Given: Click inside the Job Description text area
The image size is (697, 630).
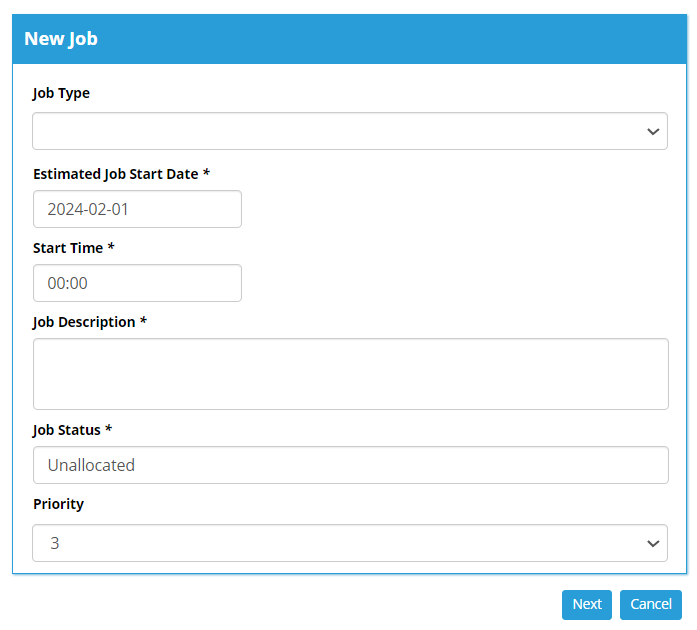Looking at the screenshot, I should coord(350,373).
